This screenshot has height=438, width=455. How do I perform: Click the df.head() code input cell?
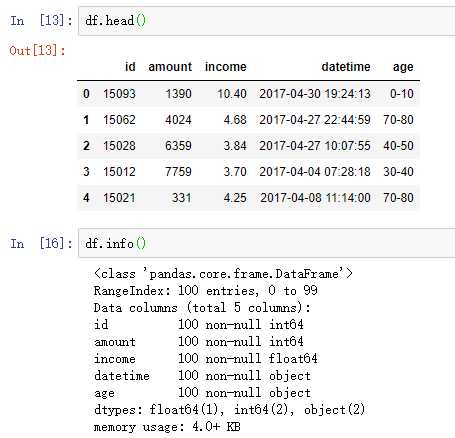(x=267, y=20)
